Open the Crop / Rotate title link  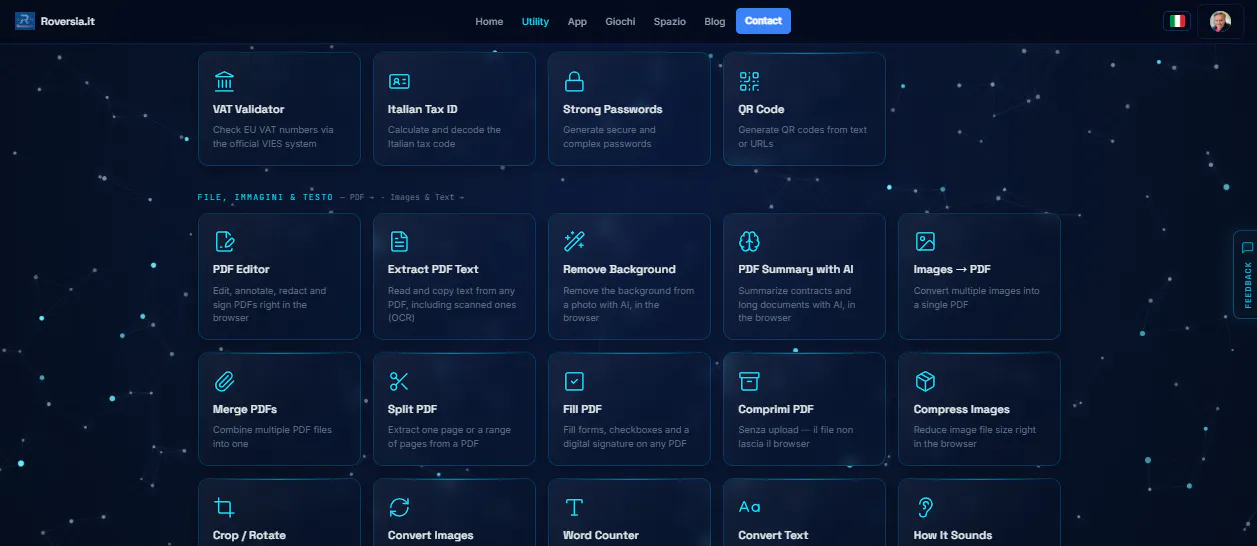tap(249, 535)
